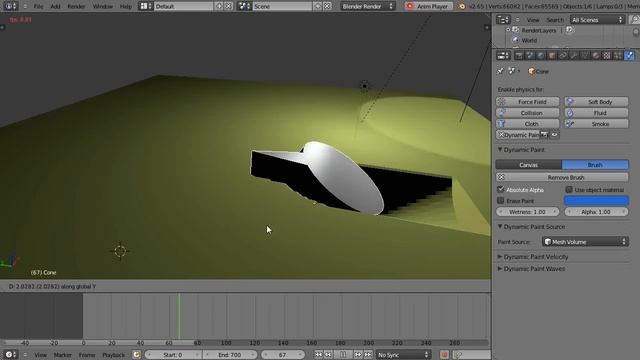Click the Anim Player button
This screenshot has width=640, height=360.
tap(428, 6)
